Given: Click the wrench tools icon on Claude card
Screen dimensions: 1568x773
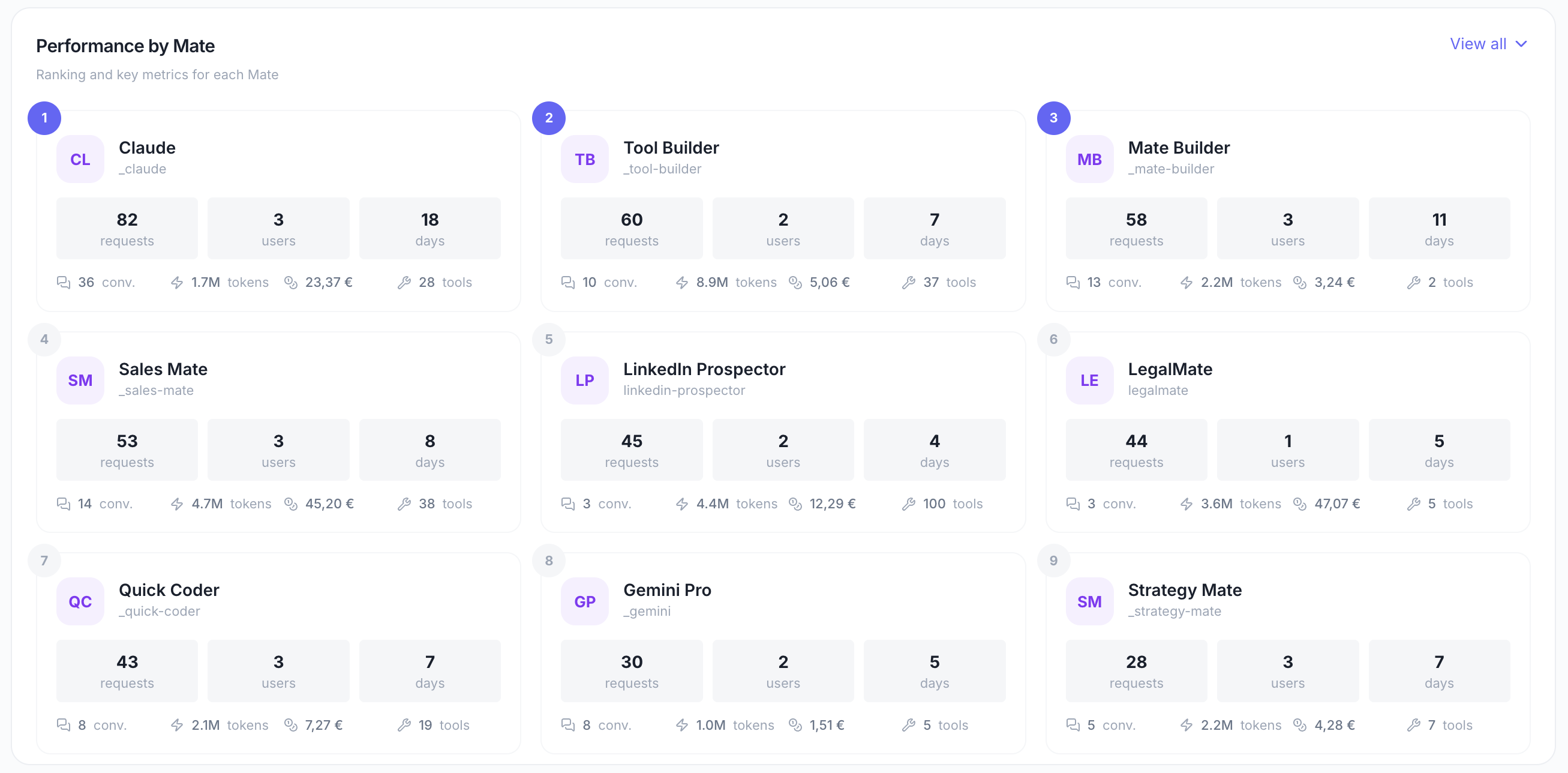Looking at the screenshot, I should [x=404, y=282].
